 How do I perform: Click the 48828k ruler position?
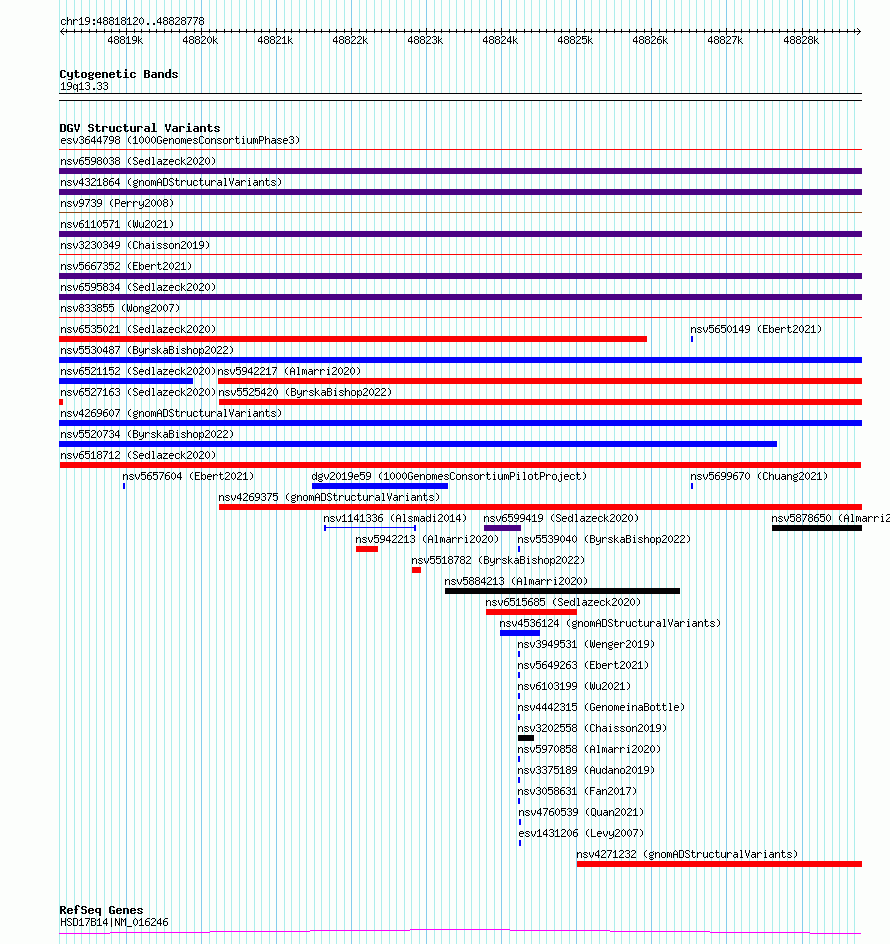point(801,40)
